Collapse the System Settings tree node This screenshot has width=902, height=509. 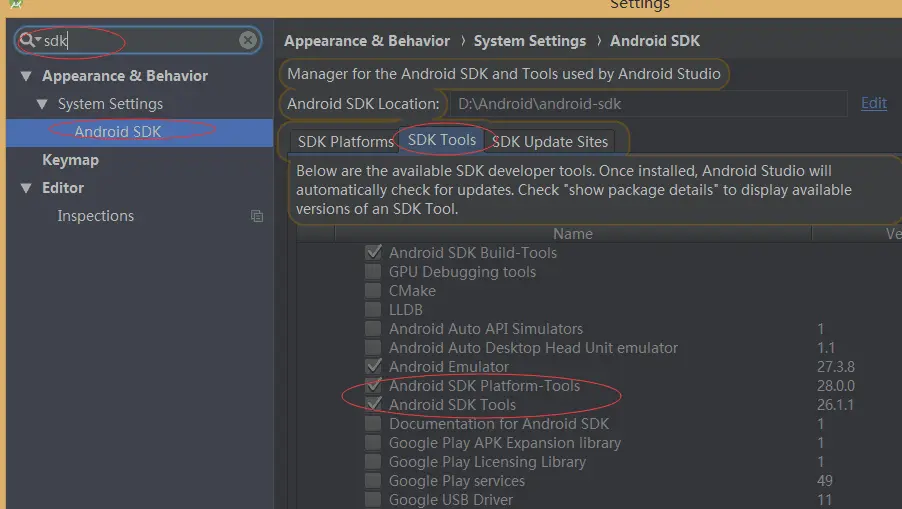pyautogui.click(x=41, y=104)
